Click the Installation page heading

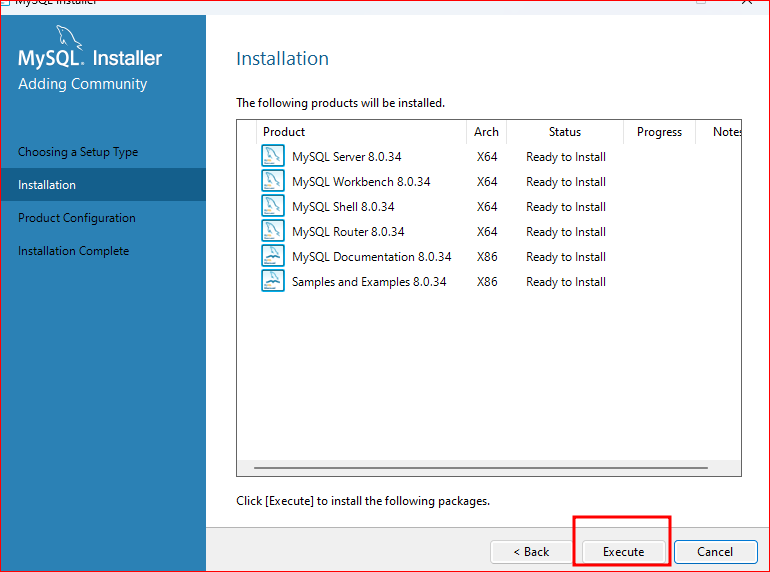click(x=282, y=58)
